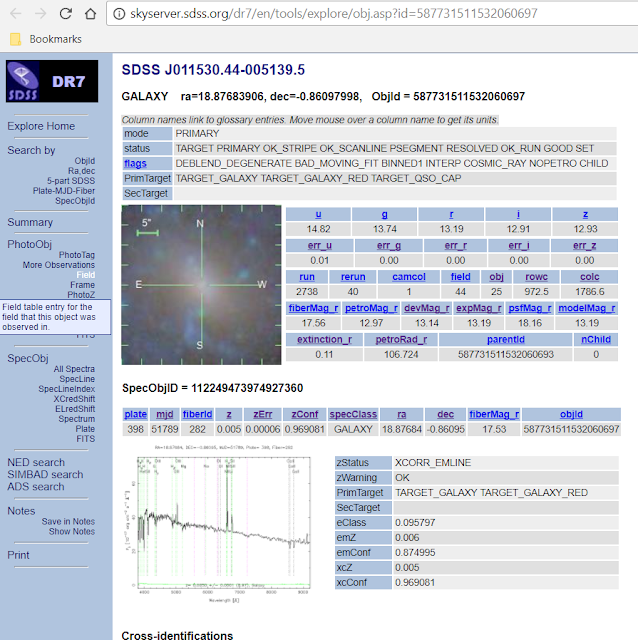Open XCredShift link
Screen dimensions: 638x640
[74, 399]
